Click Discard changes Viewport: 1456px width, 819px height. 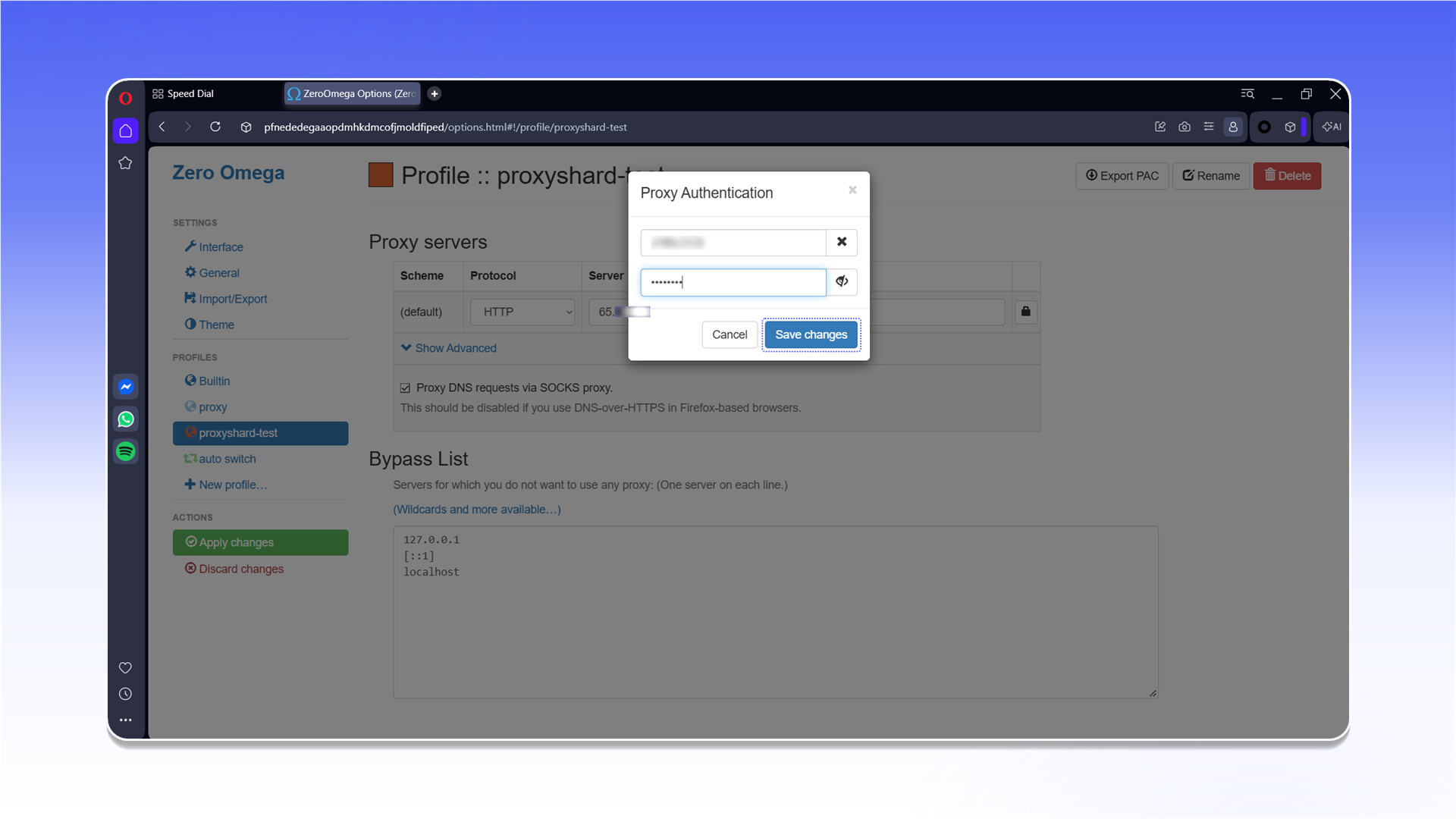(x=234, y=569)
